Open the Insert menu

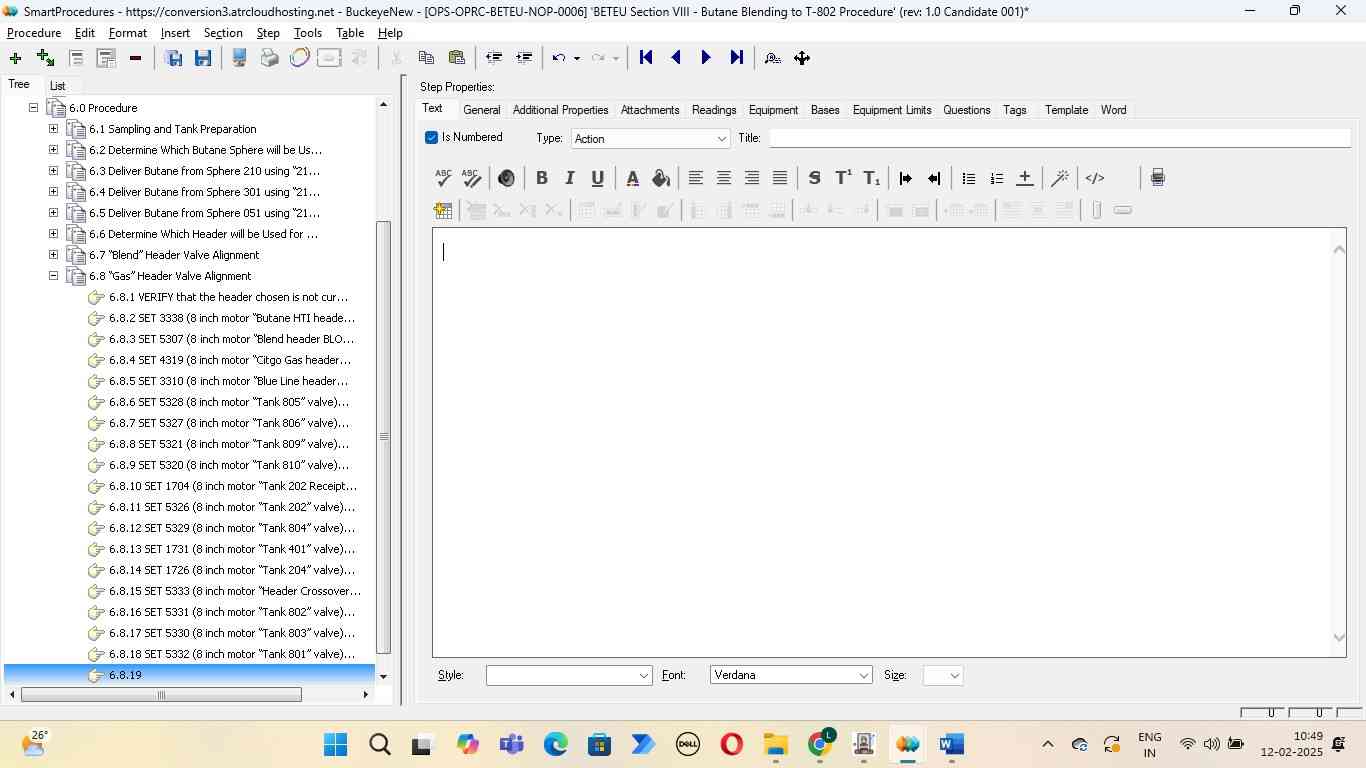[x=175, y=33]
